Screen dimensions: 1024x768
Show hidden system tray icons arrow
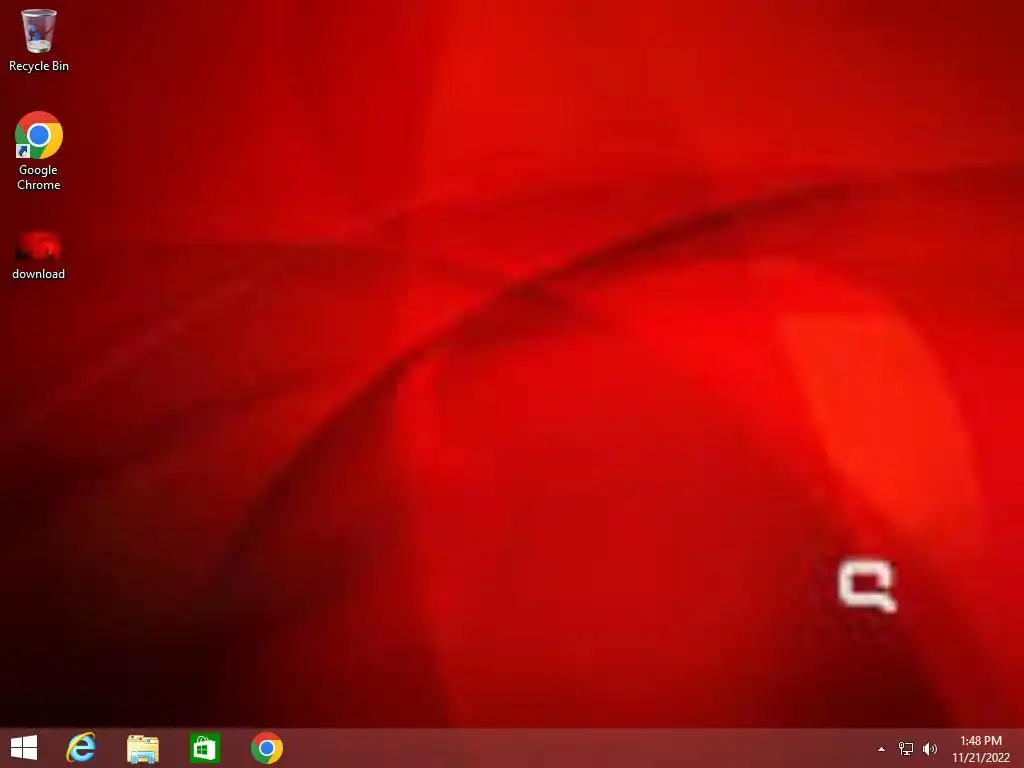(881, 749)
